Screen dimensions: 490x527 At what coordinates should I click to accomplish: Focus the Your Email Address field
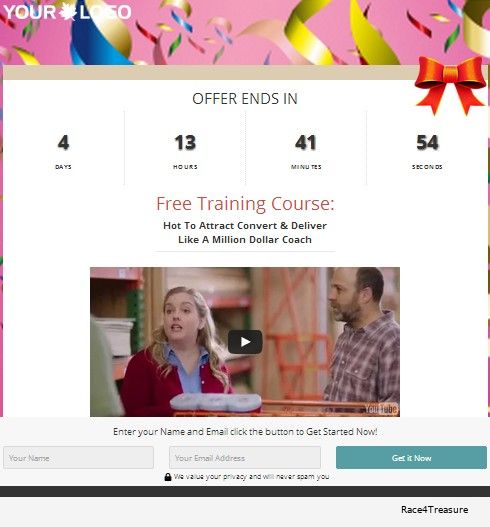(x=245, y=457)
